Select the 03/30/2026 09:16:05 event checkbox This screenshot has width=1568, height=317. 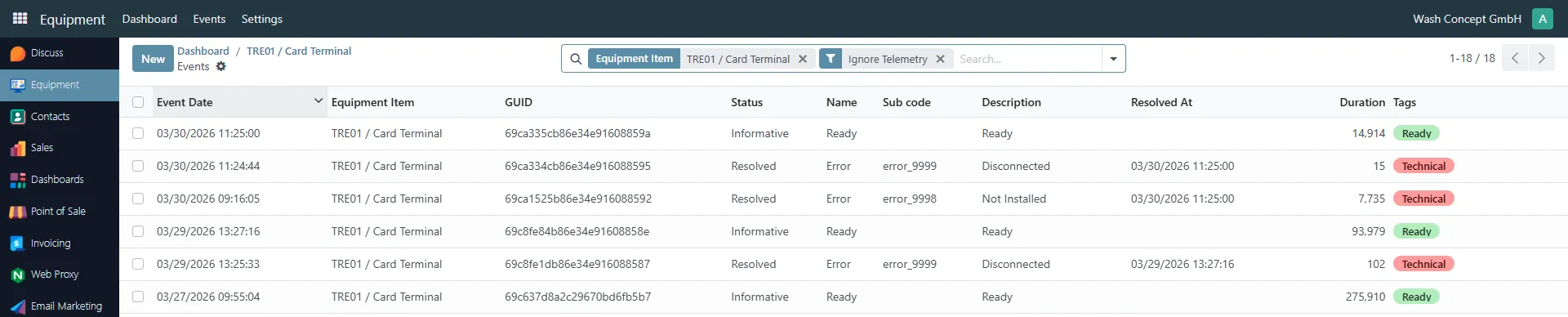click(138, 199)
